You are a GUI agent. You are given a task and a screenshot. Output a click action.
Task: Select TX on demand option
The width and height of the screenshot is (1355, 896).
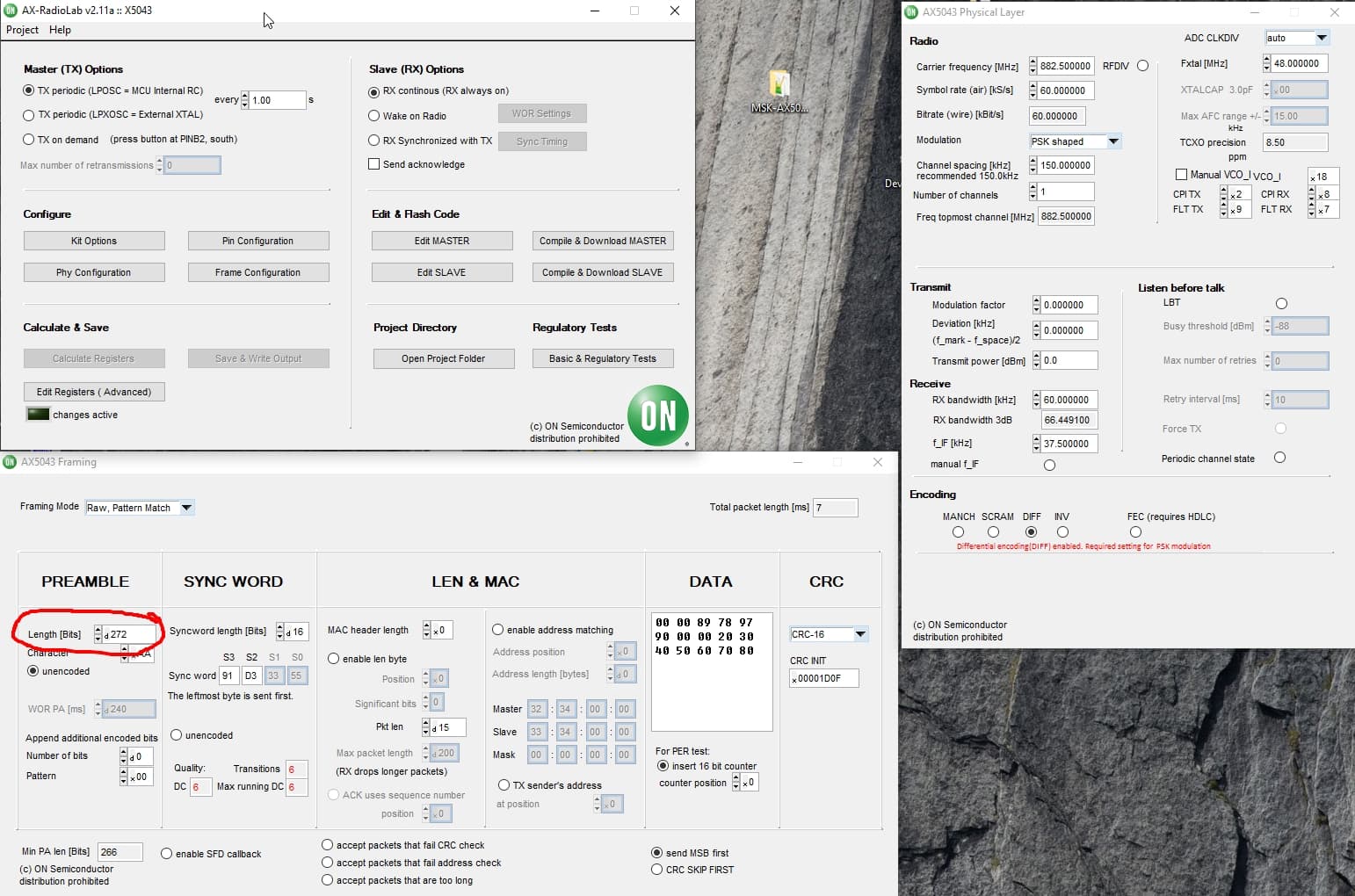(x=29, y=140)
